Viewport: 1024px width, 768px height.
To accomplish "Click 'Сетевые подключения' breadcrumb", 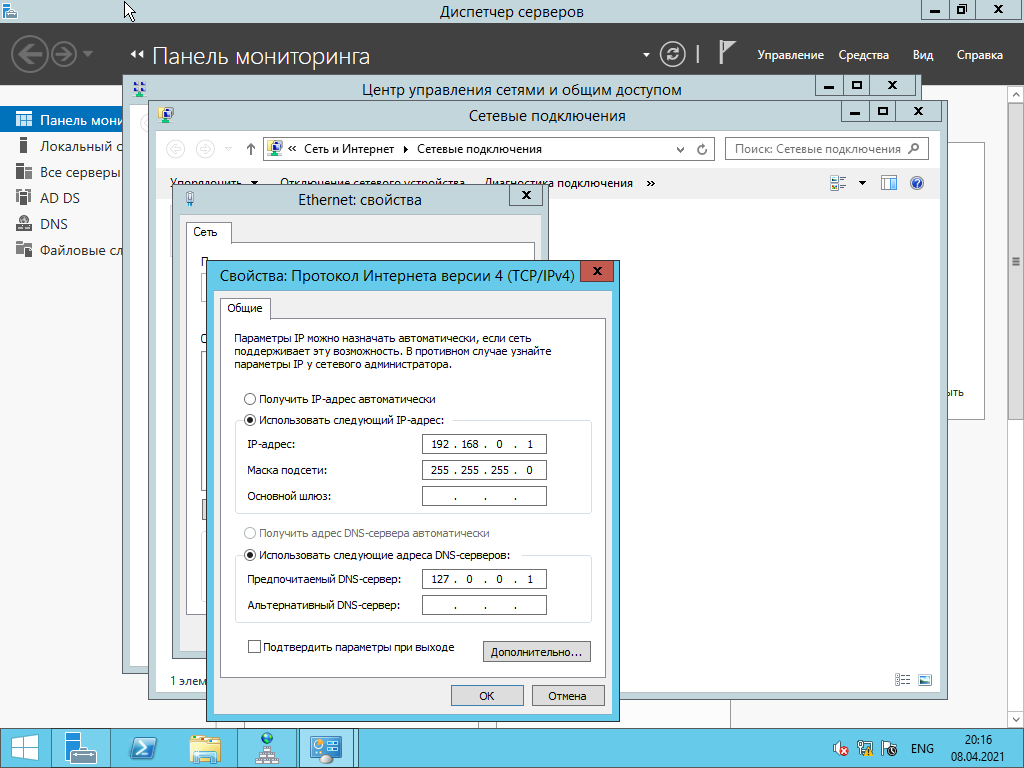I will point(479,149).
